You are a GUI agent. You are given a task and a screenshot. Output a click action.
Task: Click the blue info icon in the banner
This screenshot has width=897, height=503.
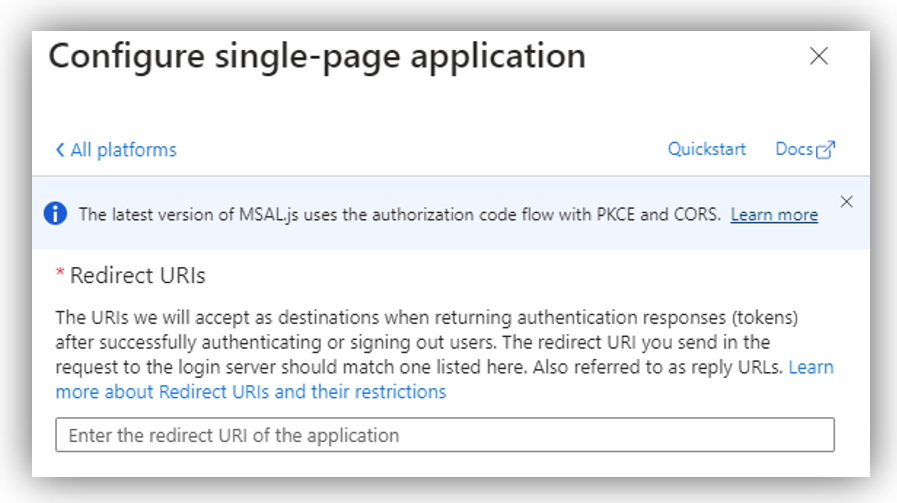pyautogui.click(x=55, y=213)
